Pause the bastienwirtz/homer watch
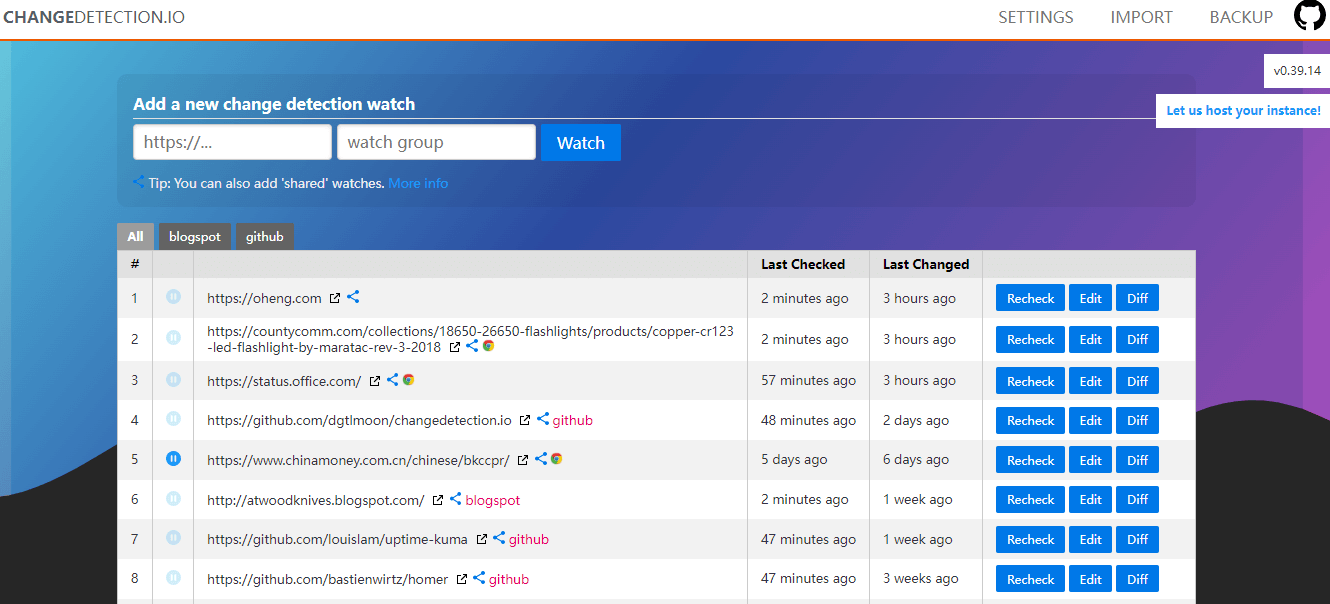The image size is (1330, 604). click(173, 578)
